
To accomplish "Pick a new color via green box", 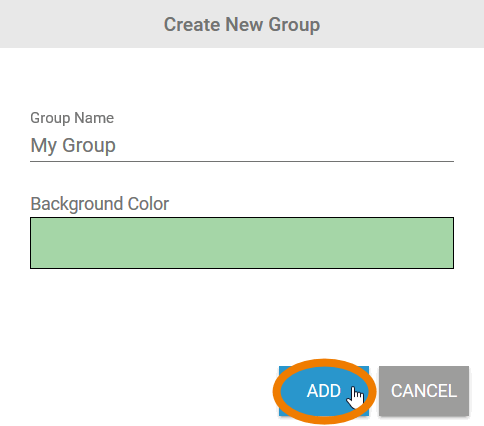I will (242, 243).
